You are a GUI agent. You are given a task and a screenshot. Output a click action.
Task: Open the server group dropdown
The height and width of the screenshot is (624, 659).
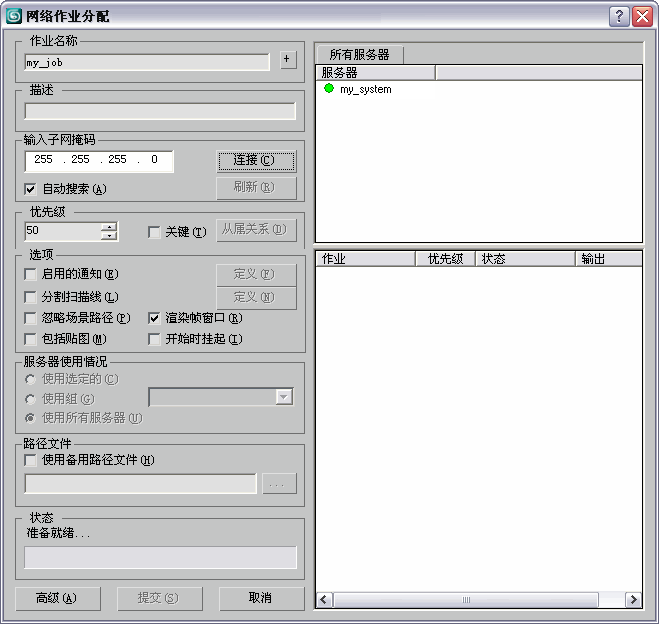[x=284, y=397]
